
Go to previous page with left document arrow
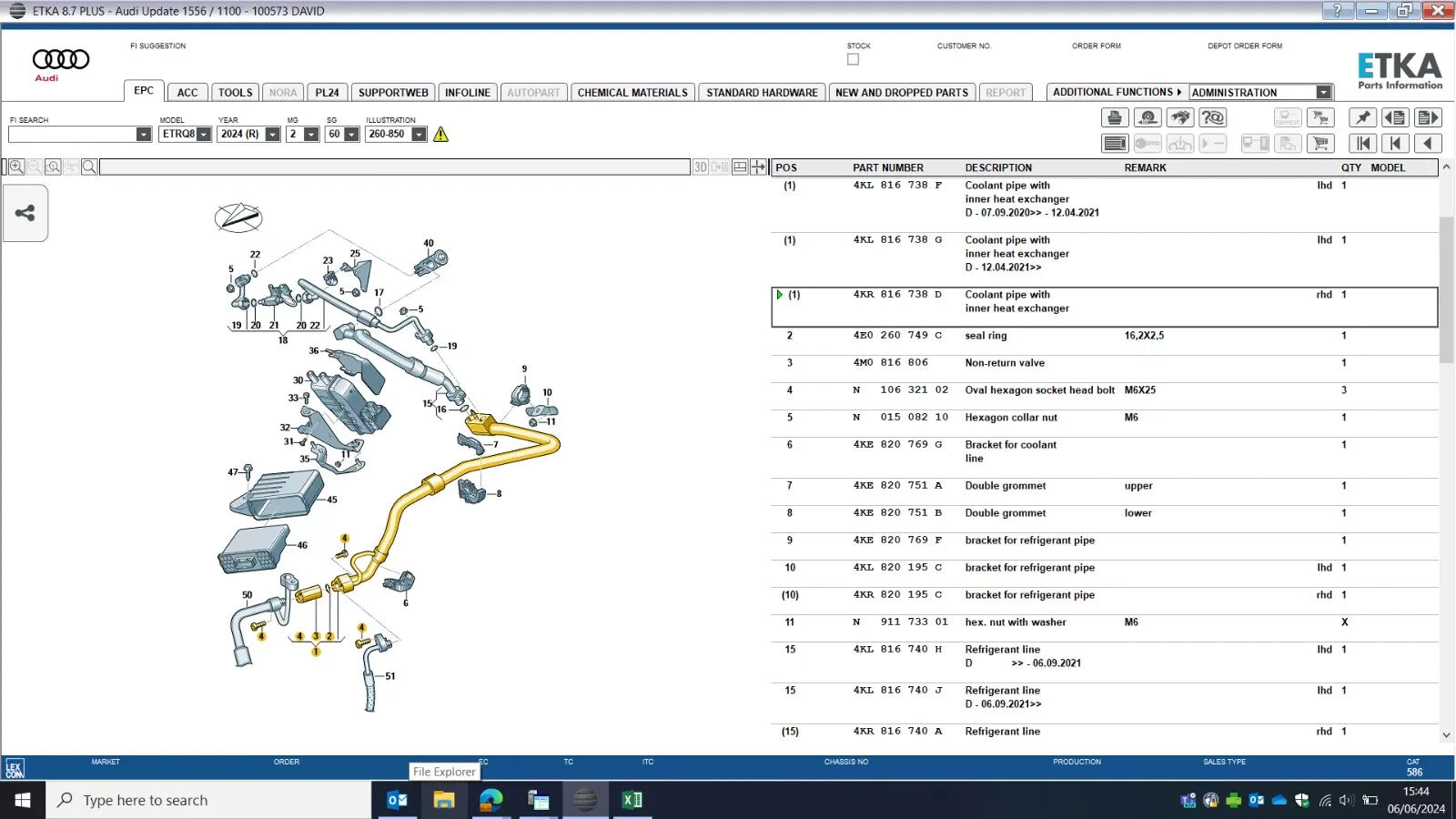click(x=1395, y=117)
